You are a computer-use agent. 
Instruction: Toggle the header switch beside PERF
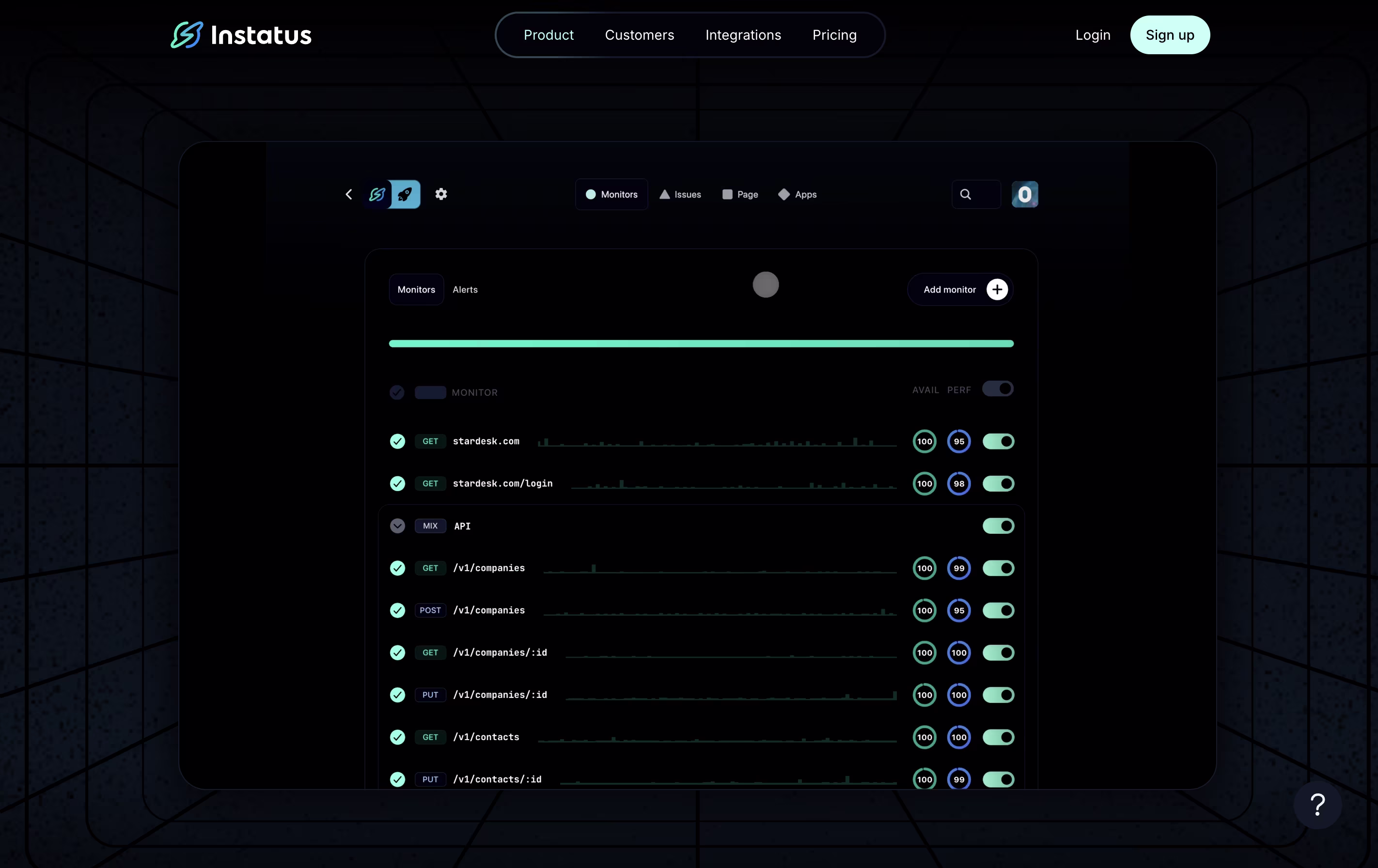click(x=998, y=389)
